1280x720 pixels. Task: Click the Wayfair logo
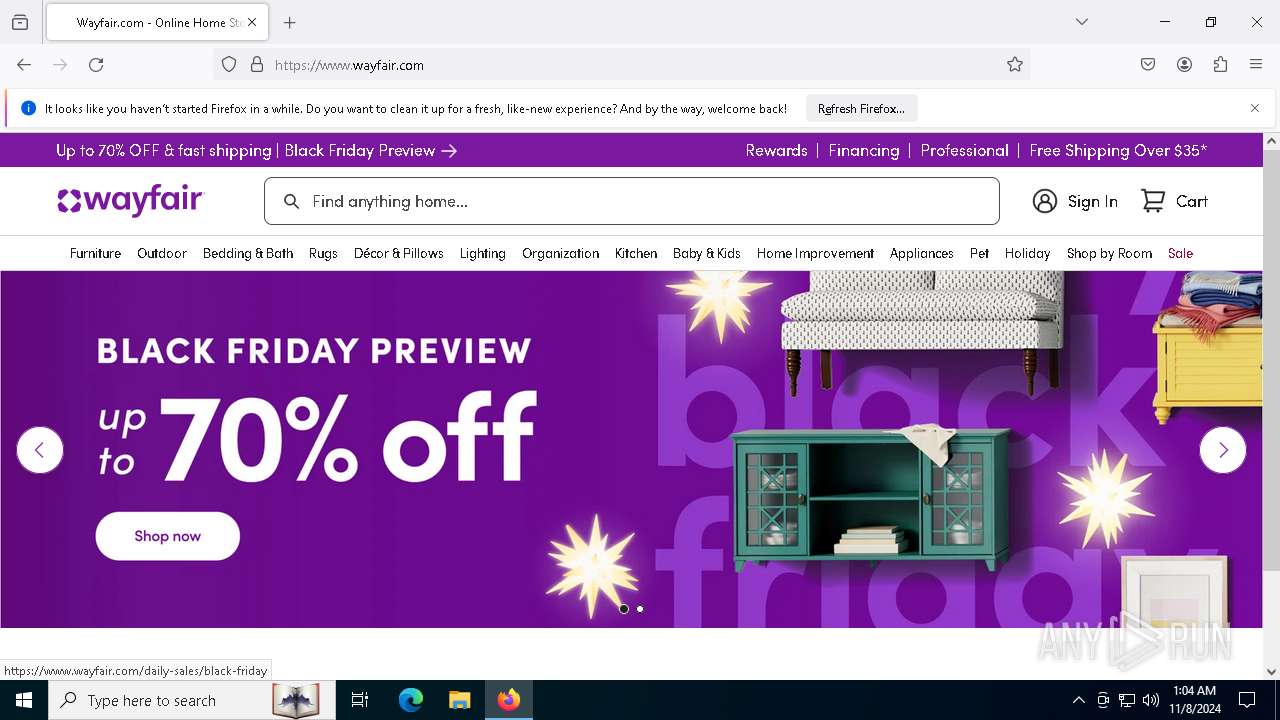[130, 201]
